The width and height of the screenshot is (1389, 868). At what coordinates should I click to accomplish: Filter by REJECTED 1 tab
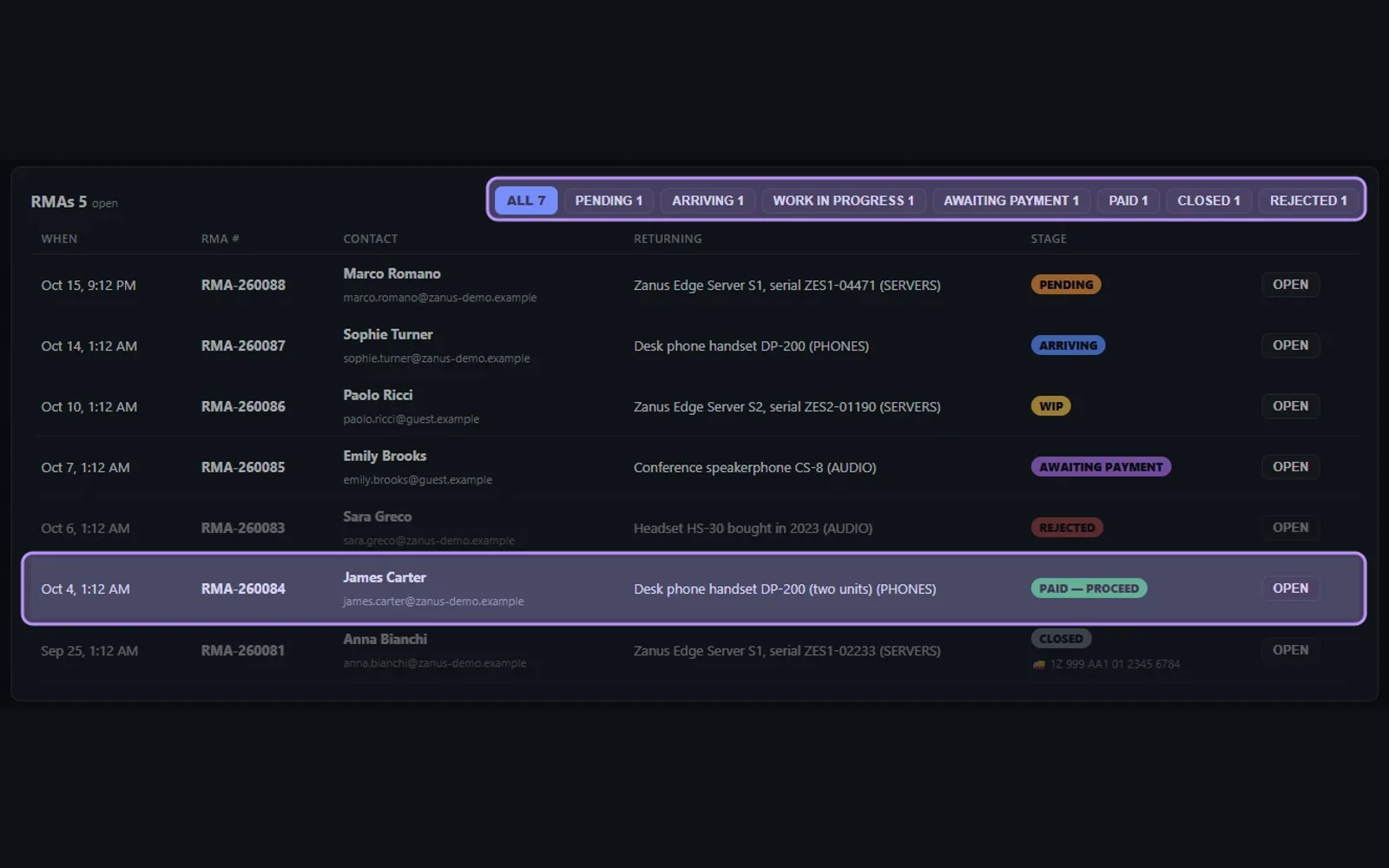(x=1308, y=201)
